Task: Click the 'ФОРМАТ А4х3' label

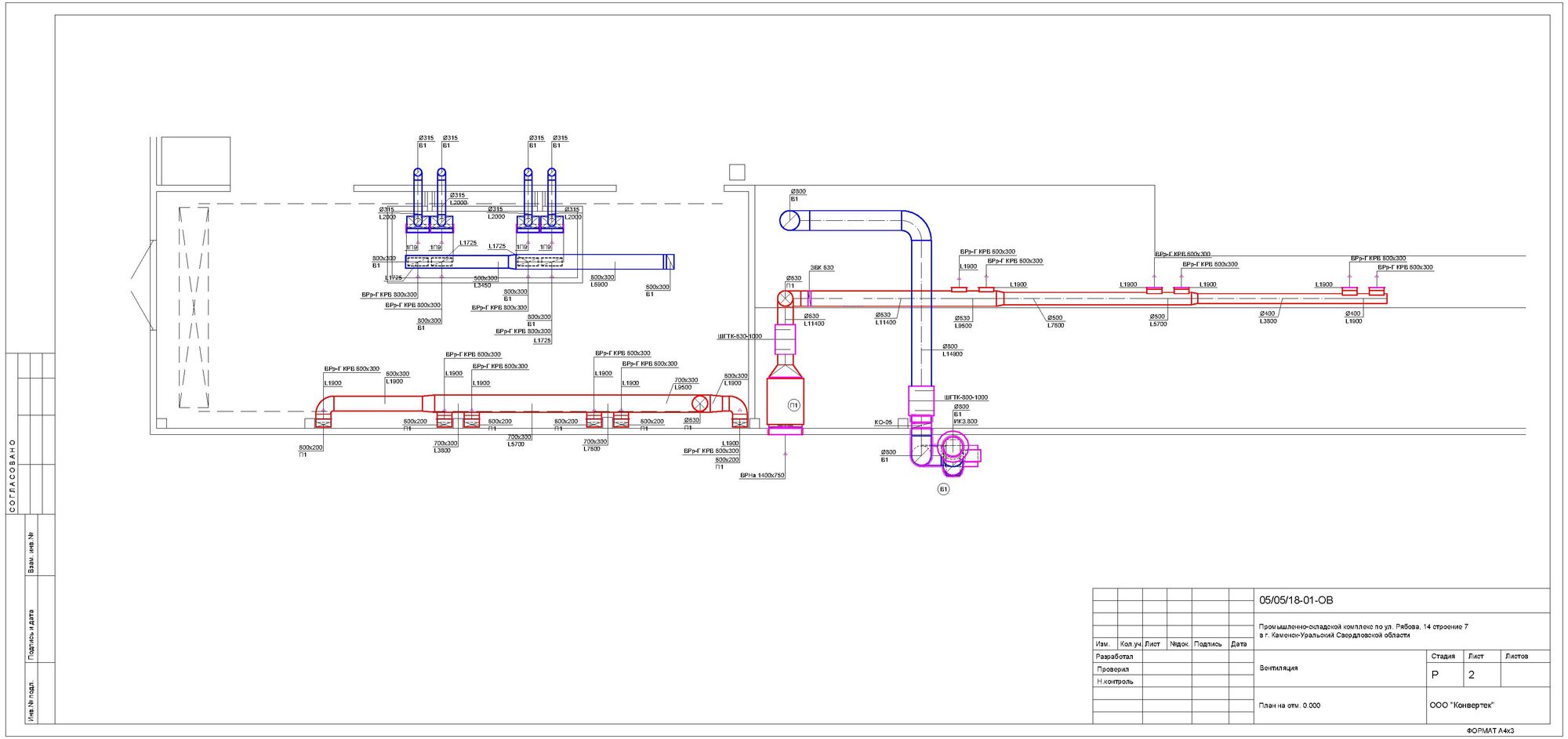Action: [x=1490, y=731]
